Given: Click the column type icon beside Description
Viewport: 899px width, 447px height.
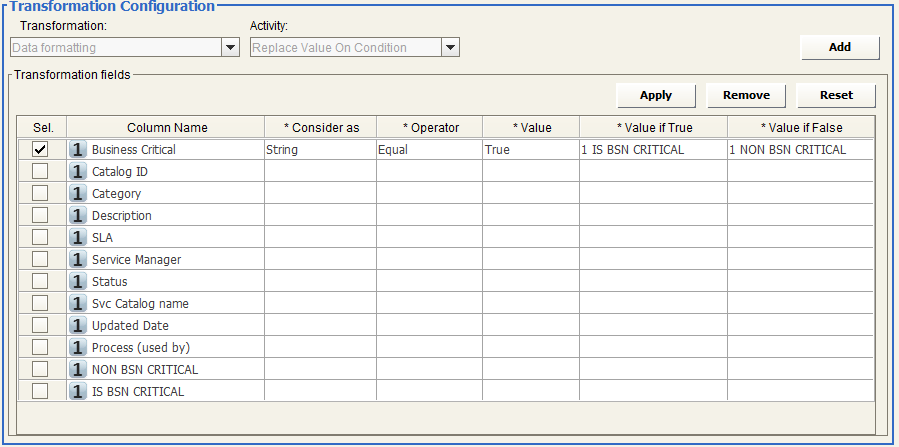Looking at the screenshot, I should (78, 216).
